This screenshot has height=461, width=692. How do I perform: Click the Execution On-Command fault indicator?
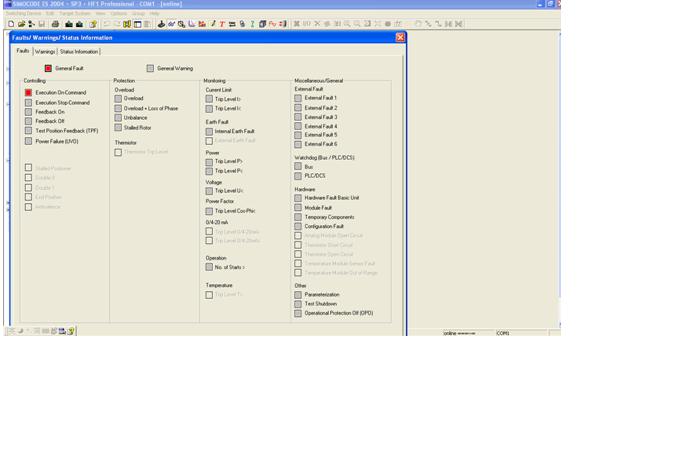(28, 93)
